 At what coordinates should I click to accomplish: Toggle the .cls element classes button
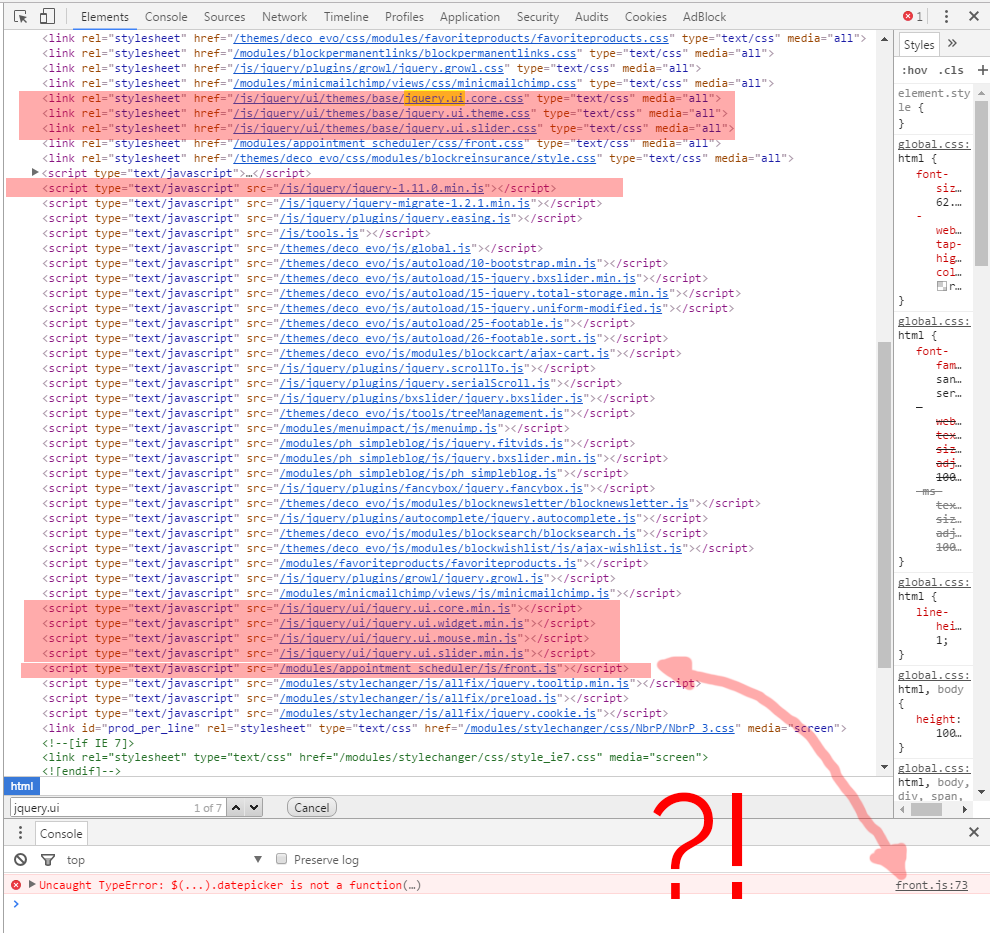click(x=951, y=70)
